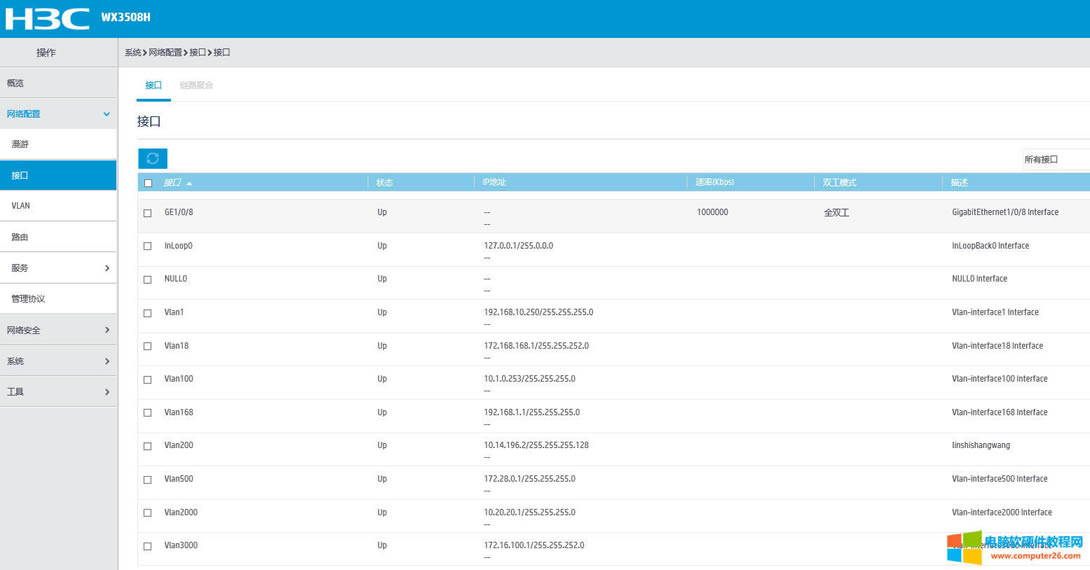The width and height of the screenshot is (1090, 570).
Task: Click the refresh icon button
Action: click(x=152, y=159)
